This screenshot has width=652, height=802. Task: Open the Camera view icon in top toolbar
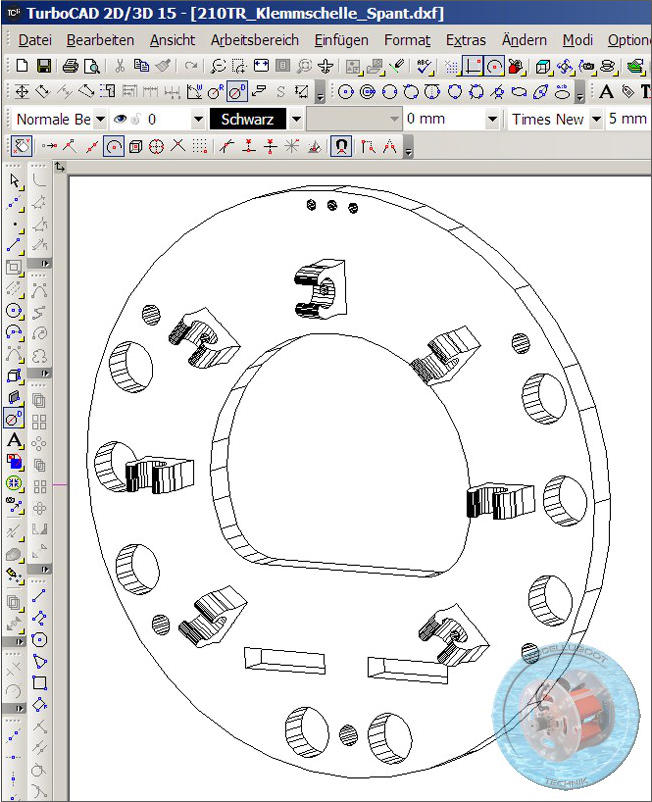tap(587, 65)
